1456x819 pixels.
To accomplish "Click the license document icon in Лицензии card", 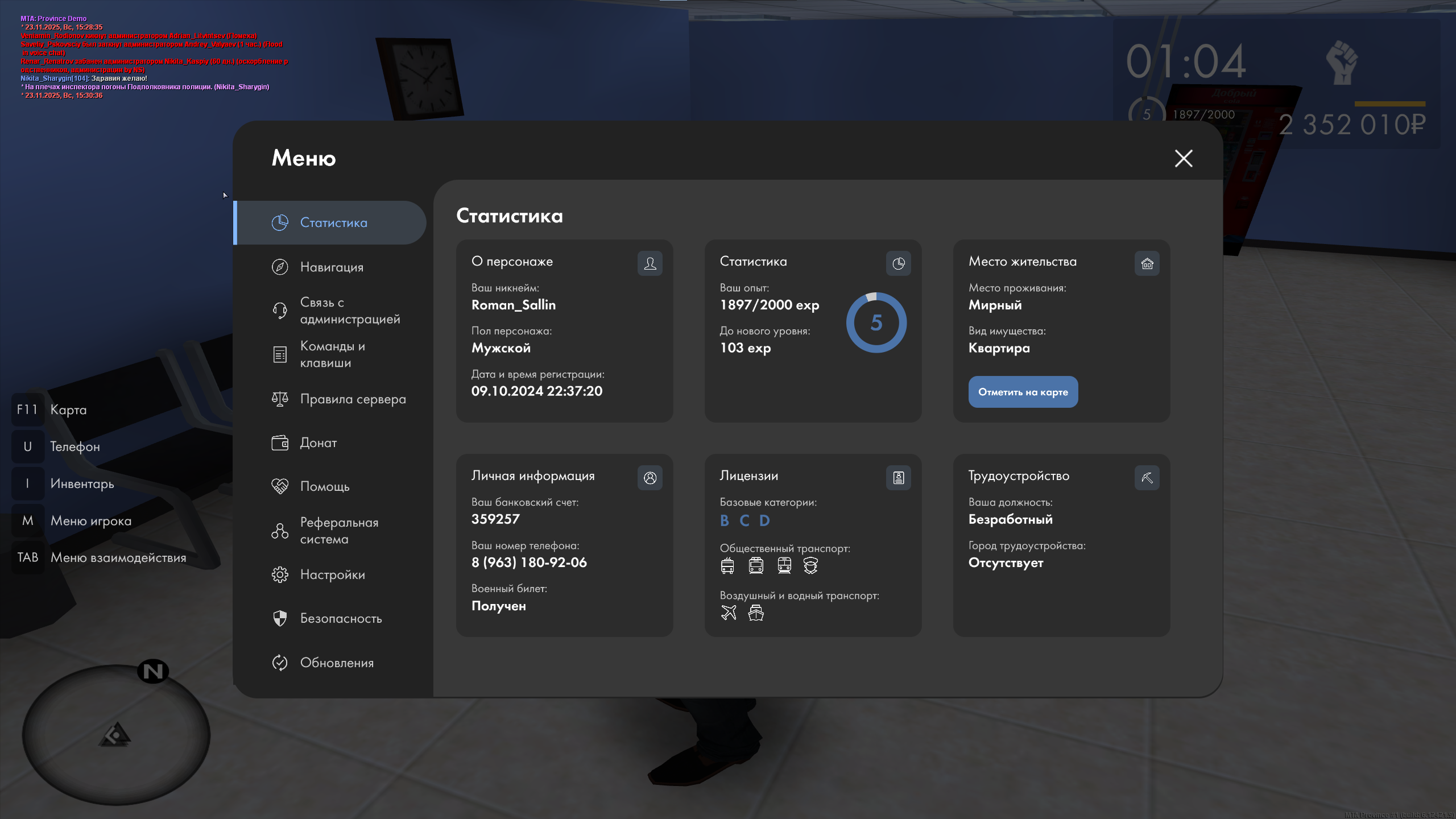I will [898, 478].
